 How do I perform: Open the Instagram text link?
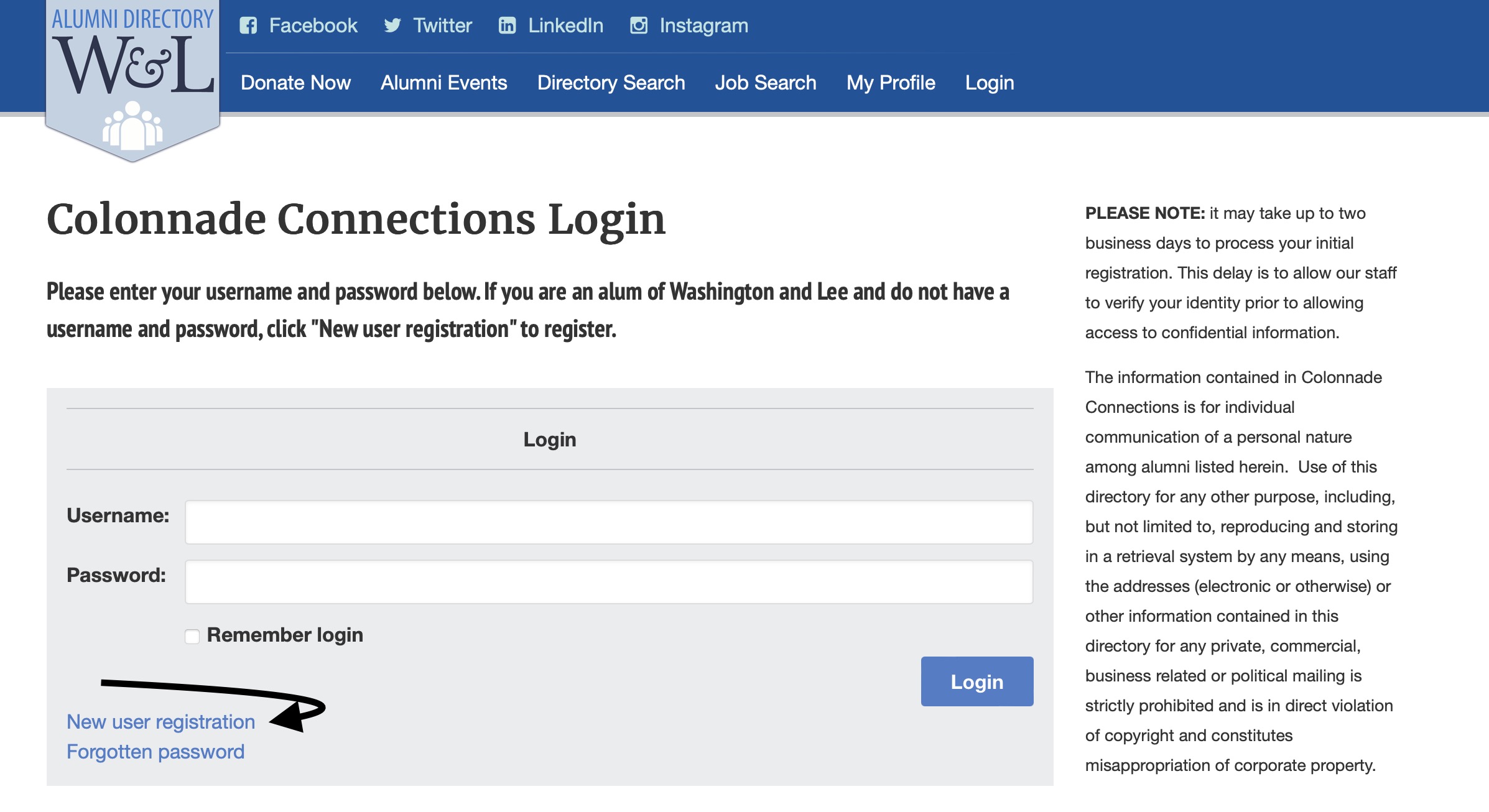click(x=704, y=25)
